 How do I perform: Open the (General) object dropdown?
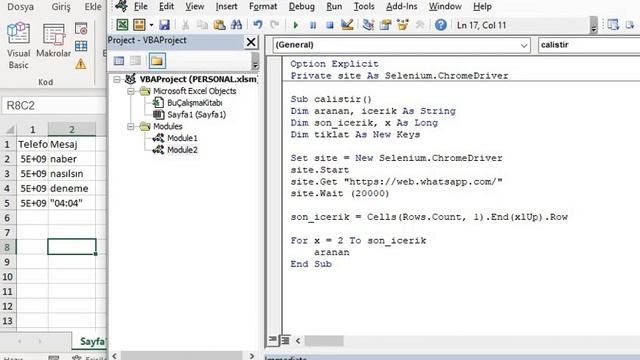tap(402, 45)
